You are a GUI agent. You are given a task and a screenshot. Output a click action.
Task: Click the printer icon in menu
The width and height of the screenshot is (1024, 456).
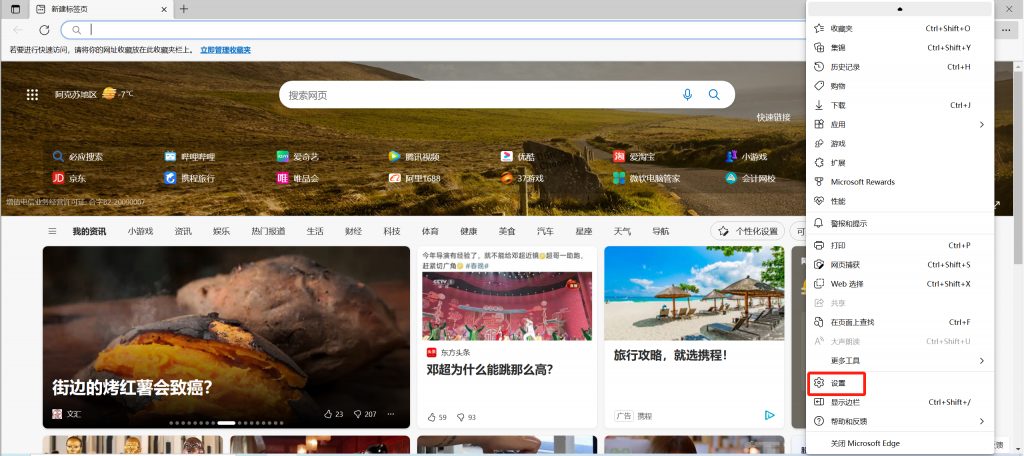click(819, 246)
